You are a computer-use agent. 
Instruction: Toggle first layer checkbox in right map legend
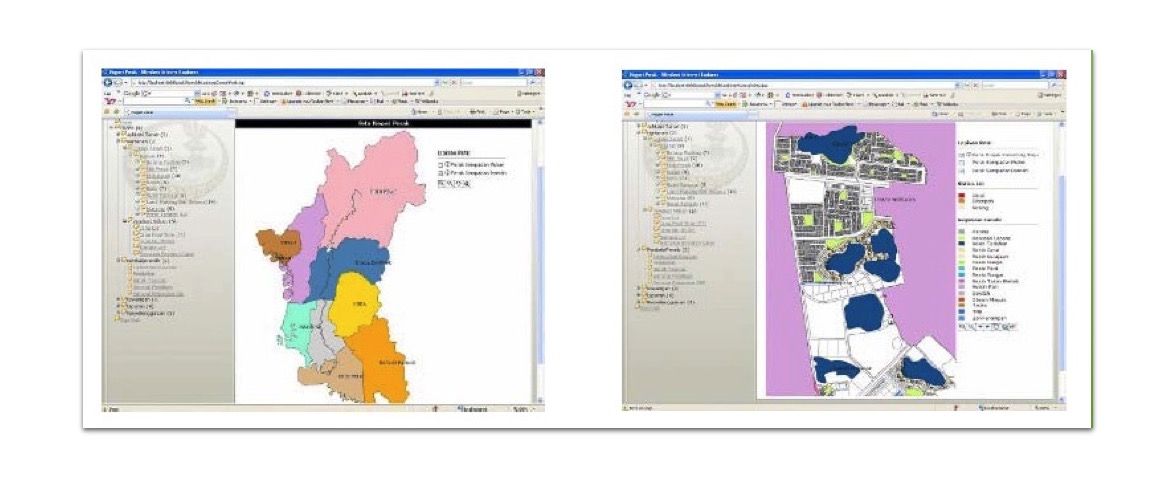961,156
